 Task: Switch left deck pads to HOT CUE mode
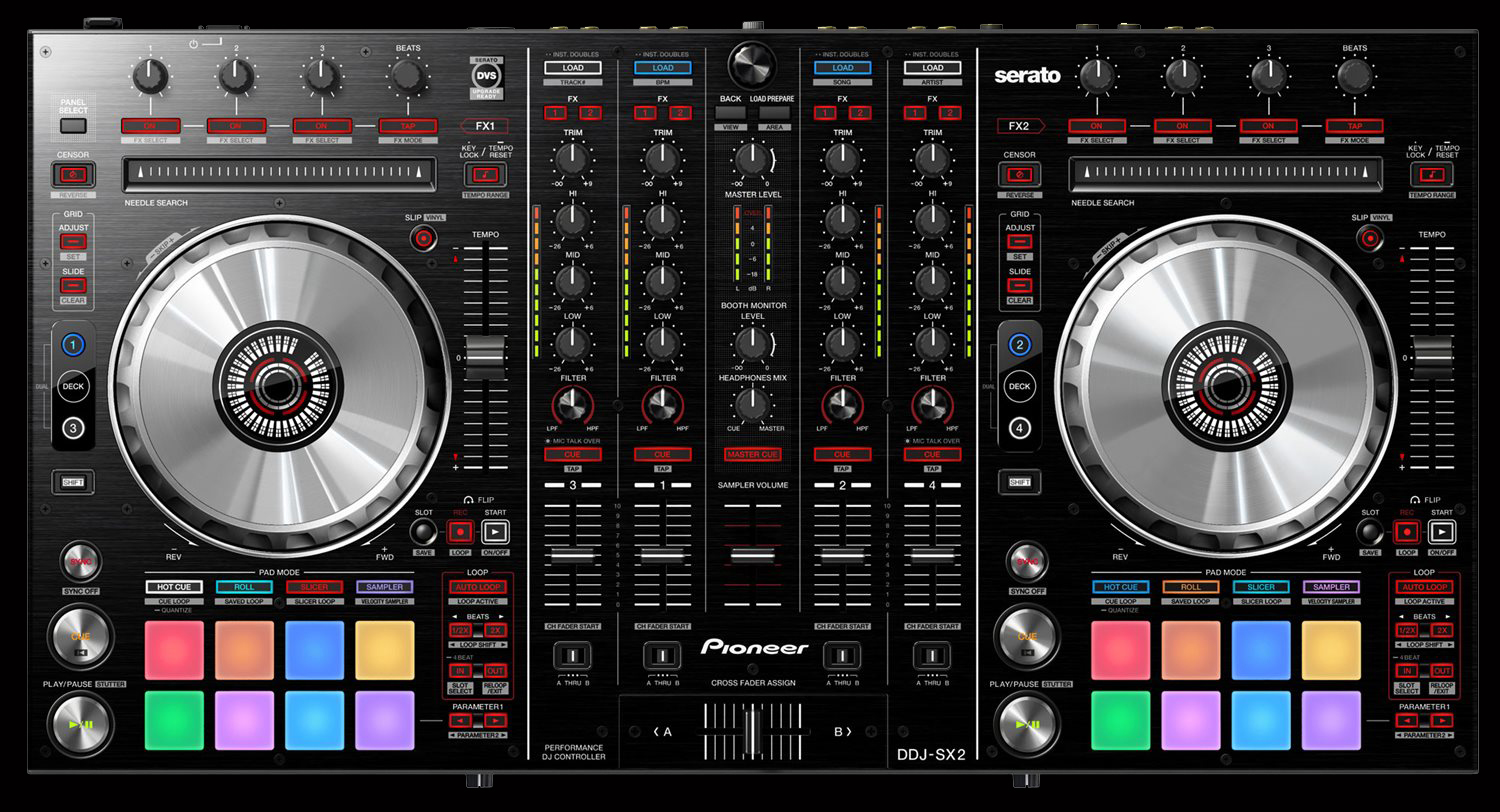[x=174, y=587]
